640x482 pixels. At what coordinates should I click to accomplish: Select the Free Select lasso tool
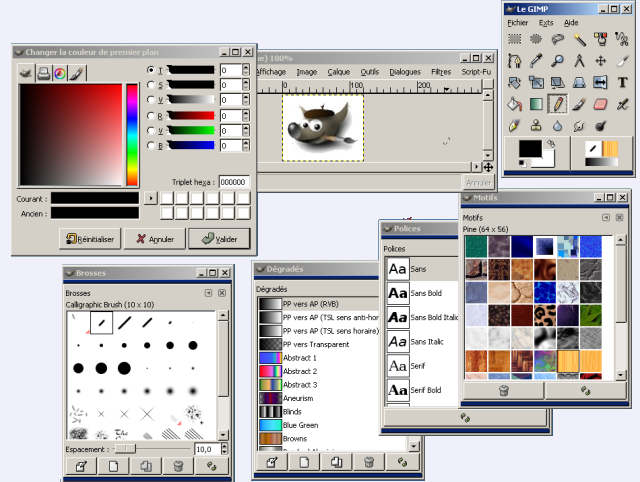point(558,39)
